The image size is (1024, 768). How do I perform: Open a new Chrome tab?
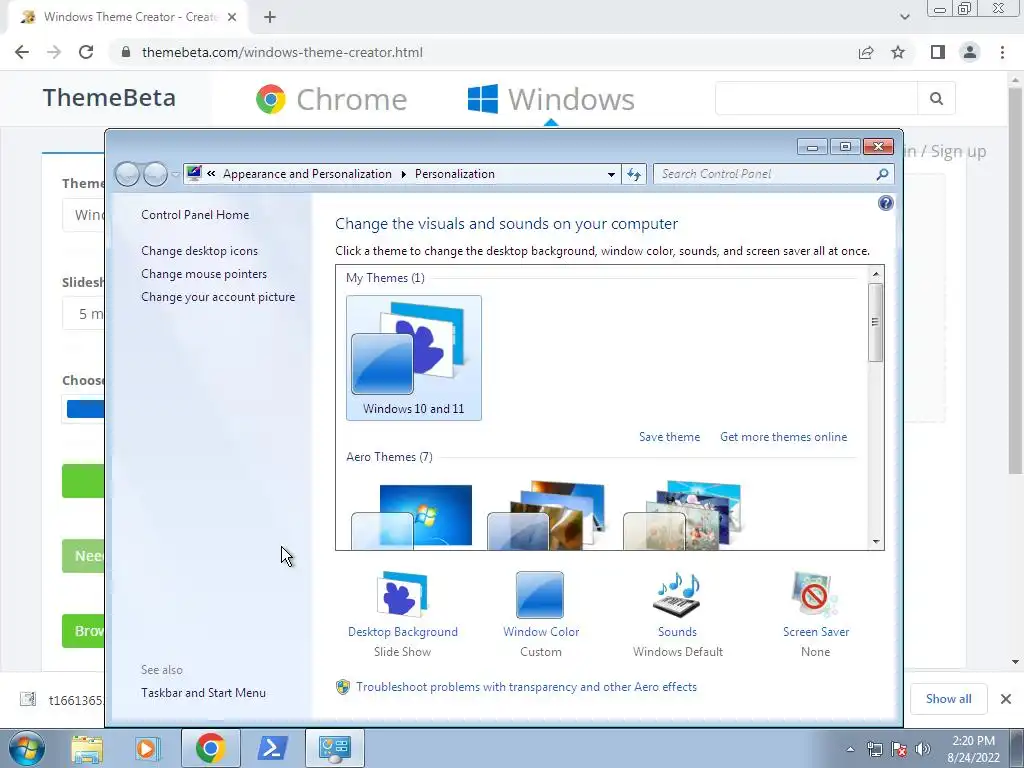point(270,17)
